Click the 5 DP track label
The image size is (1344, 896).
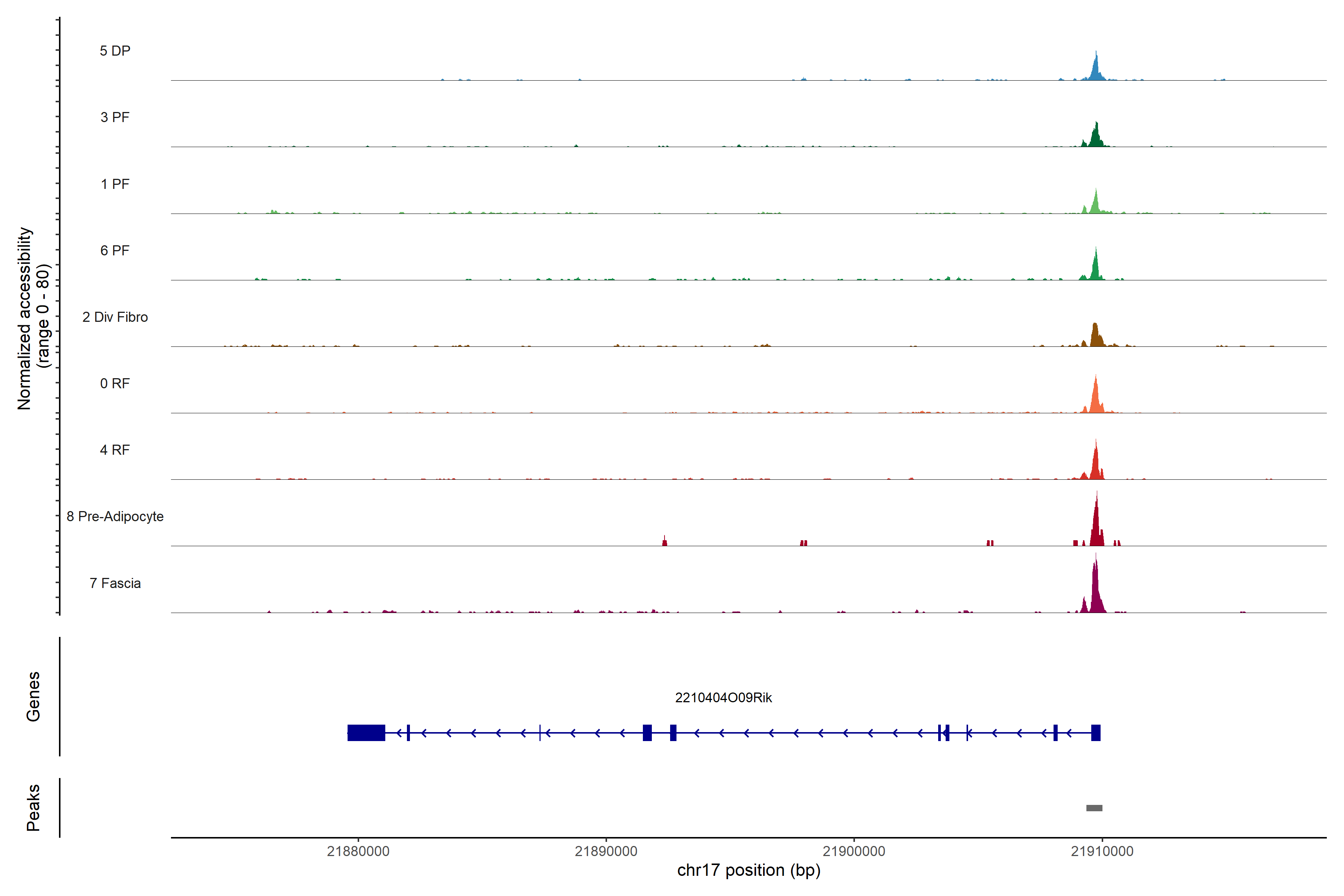[x=115, y=51]
